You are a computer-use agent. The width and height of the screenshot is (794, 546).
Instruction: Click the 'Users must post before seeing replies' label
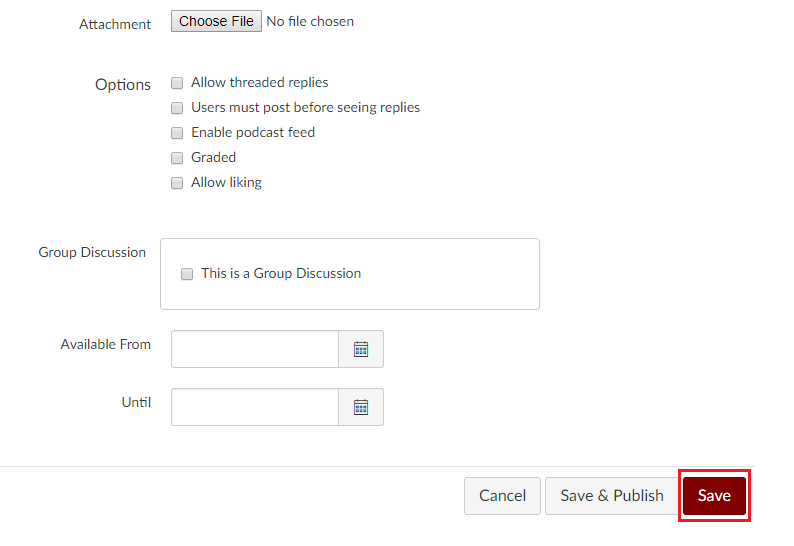coord(305,107)
